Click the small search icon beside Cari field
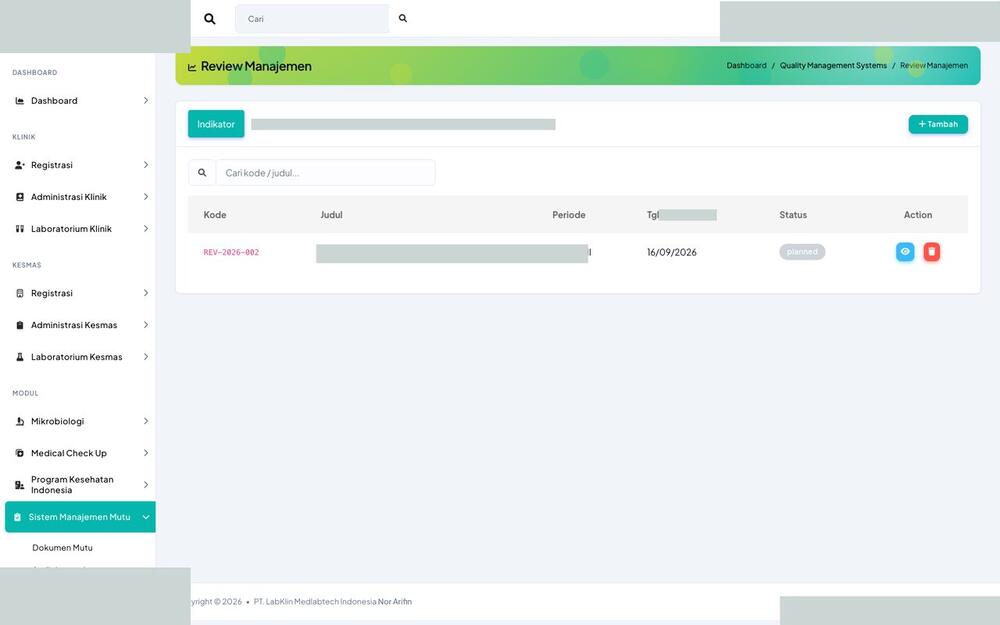Viewport: 1000px width, 625px height. tap(403, 18)
